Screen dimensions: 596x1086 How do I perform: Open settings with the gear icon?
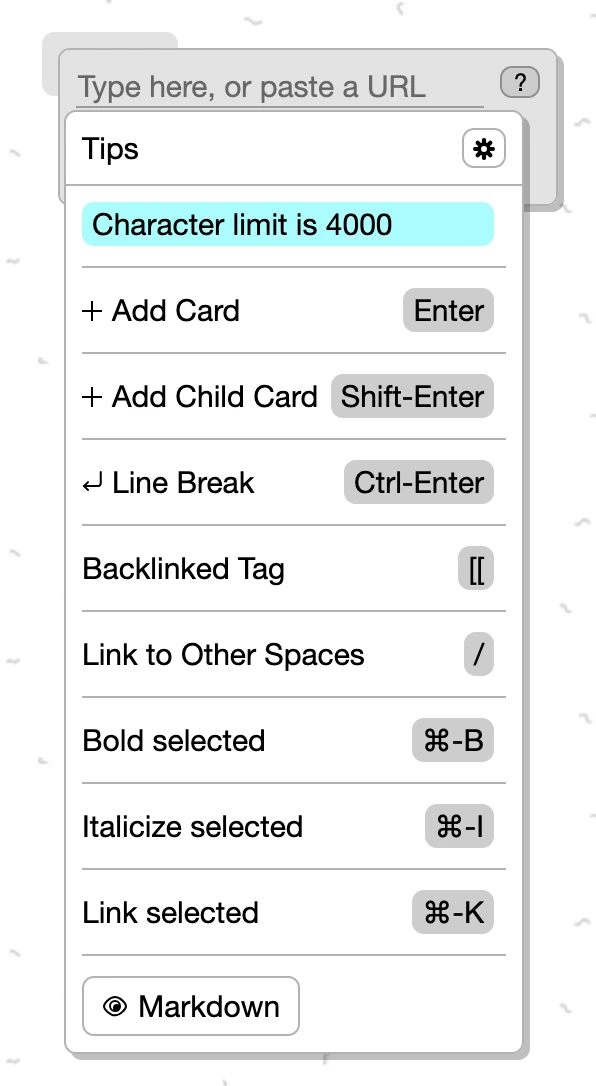(484, 148)
